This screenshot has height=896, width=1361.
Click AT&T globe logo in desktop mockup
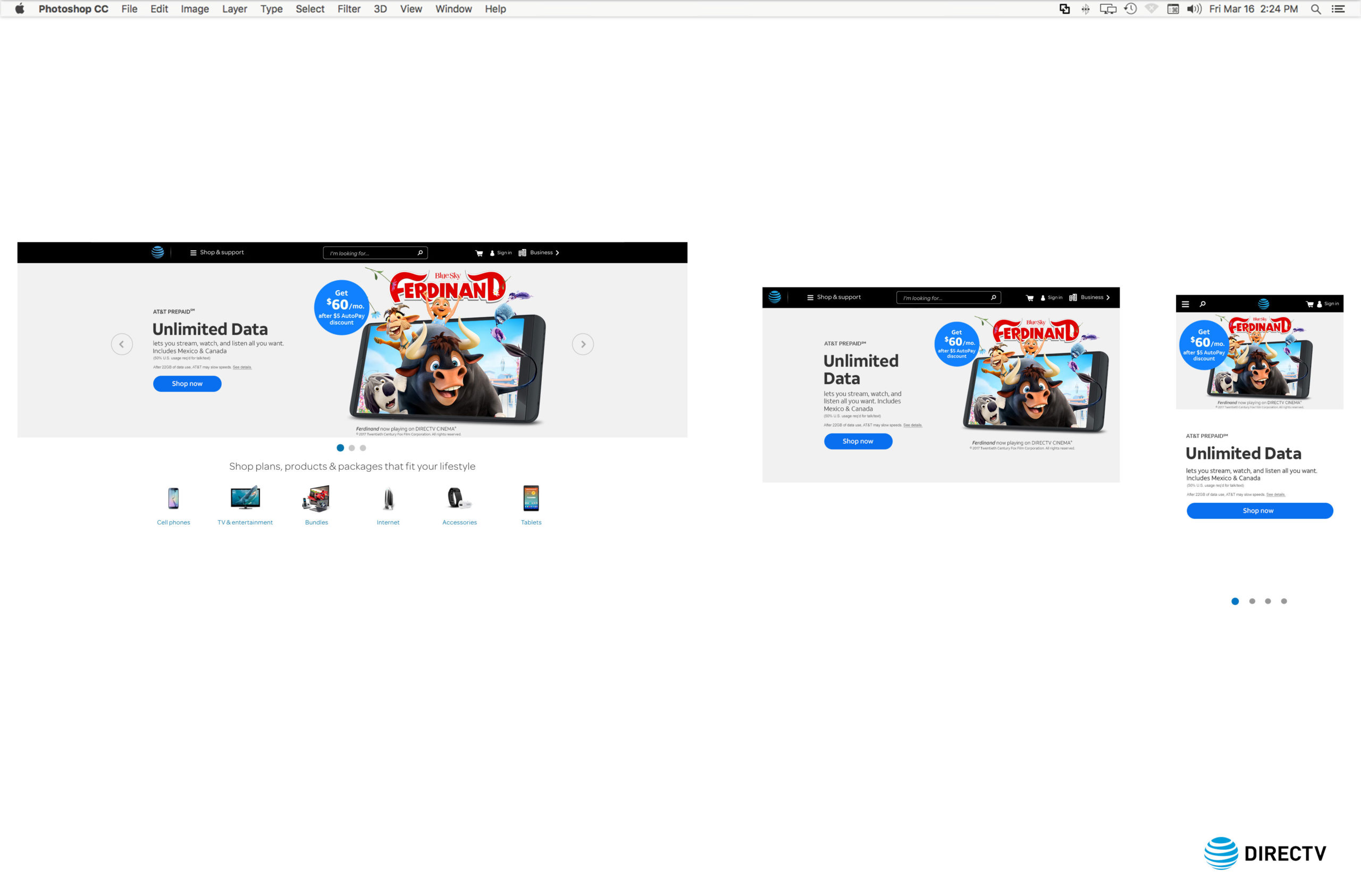point(157,251)
